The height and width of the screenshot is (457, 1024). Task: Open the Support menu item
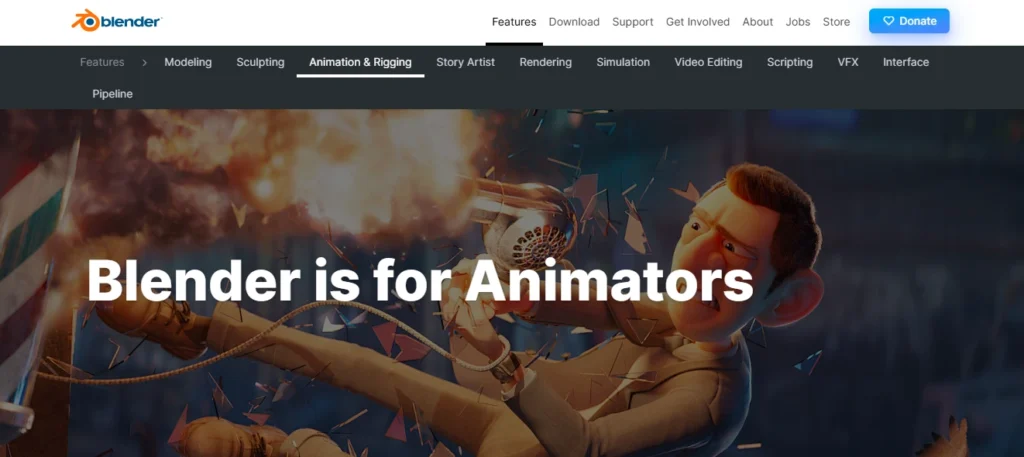[633, 22]
